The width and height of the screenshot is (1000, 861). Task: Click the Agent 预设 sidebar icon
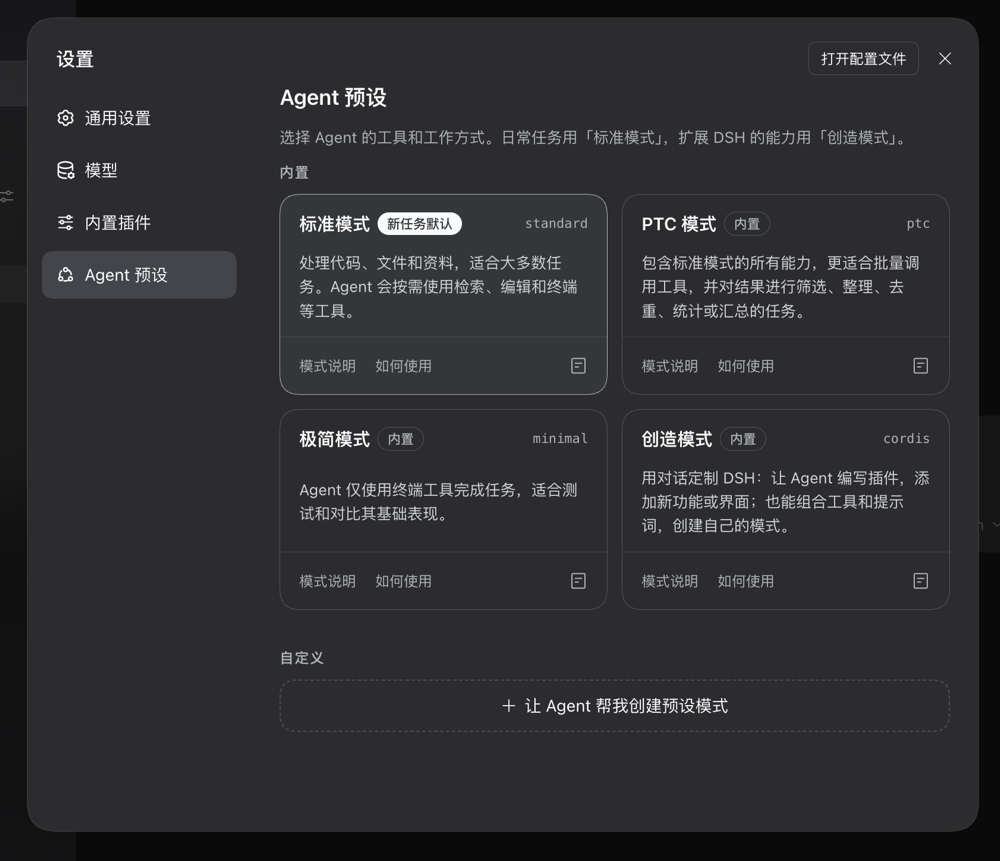coord(65,275)
